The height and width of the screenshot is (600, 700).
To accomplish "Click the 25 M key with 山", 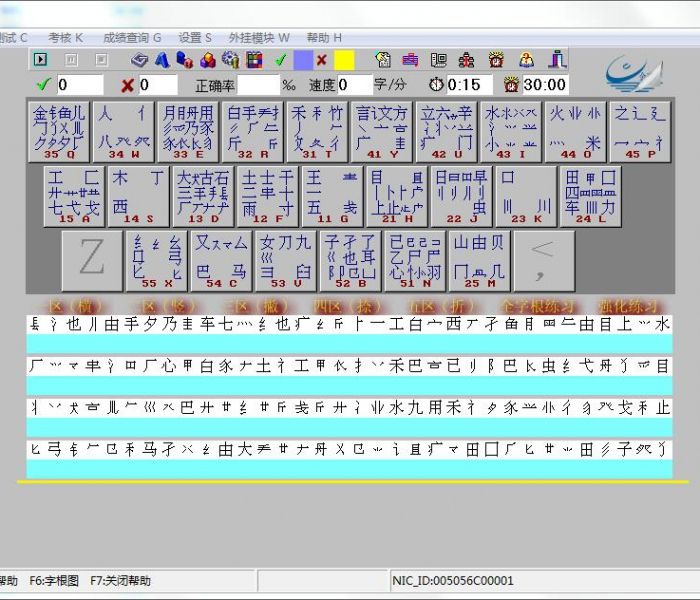I will [479, 261].
